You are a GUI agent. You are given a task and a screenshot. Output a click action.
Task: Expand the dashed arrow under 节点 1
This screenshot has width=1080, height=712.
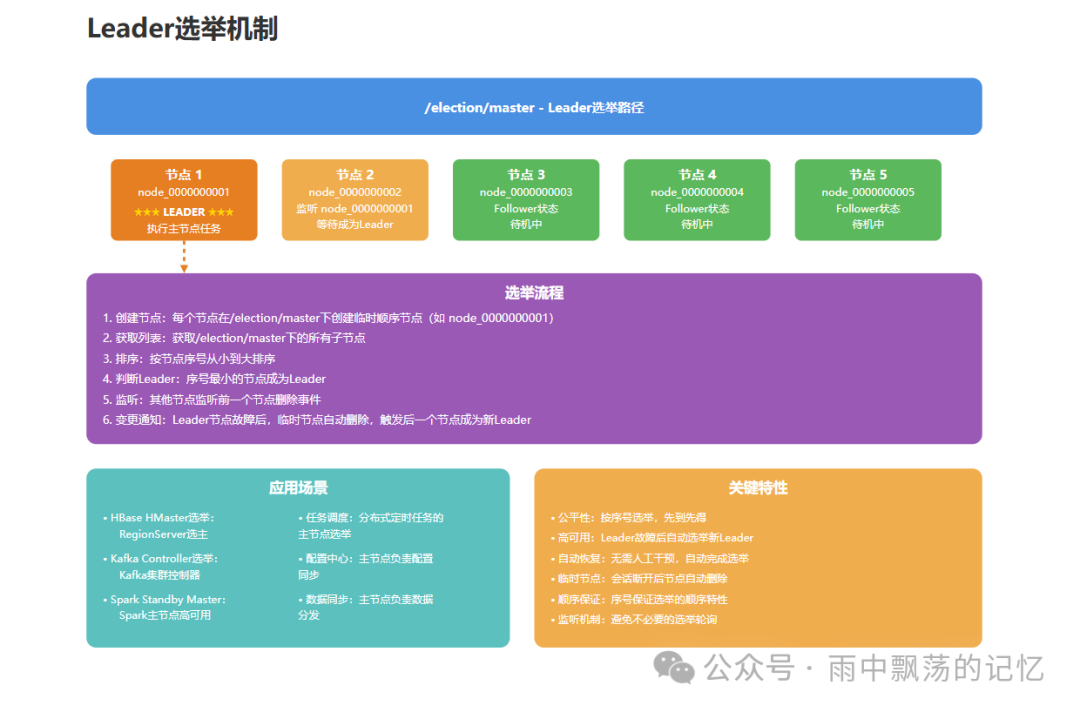184,255
